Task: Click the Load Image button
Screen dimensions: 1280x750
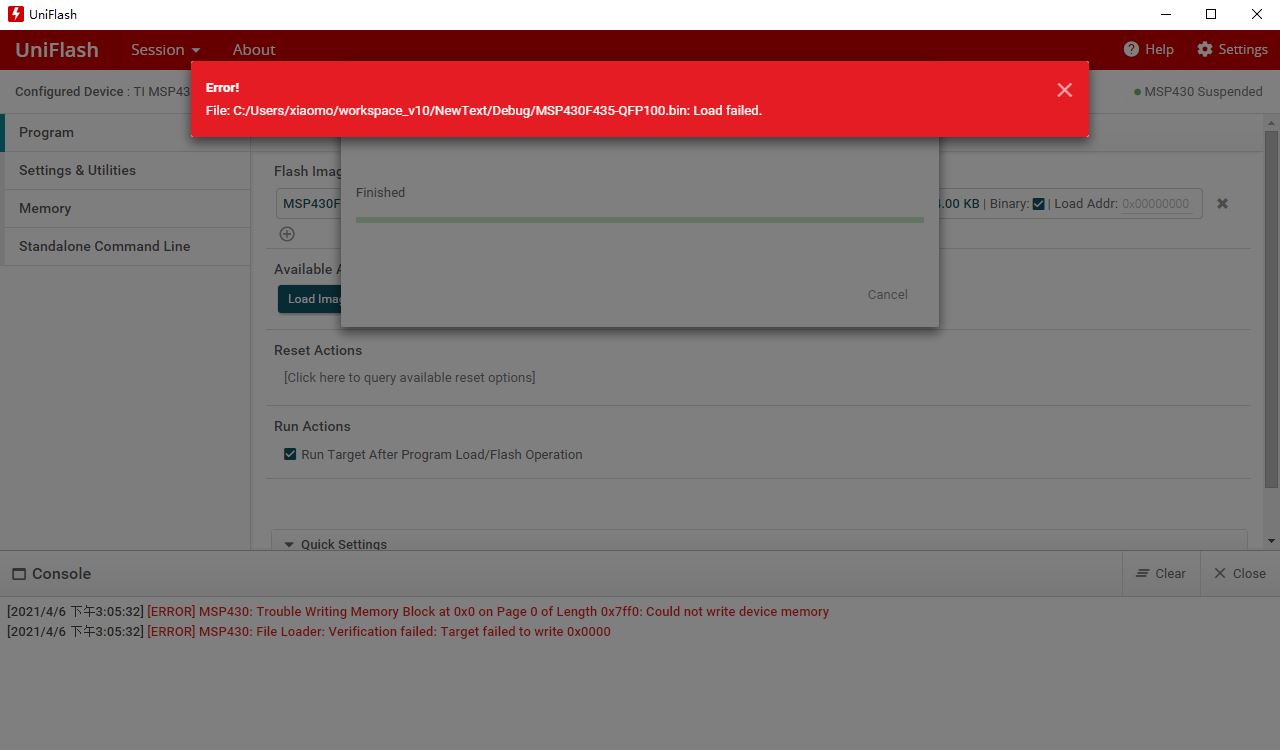Action: [x=310, y=299]
